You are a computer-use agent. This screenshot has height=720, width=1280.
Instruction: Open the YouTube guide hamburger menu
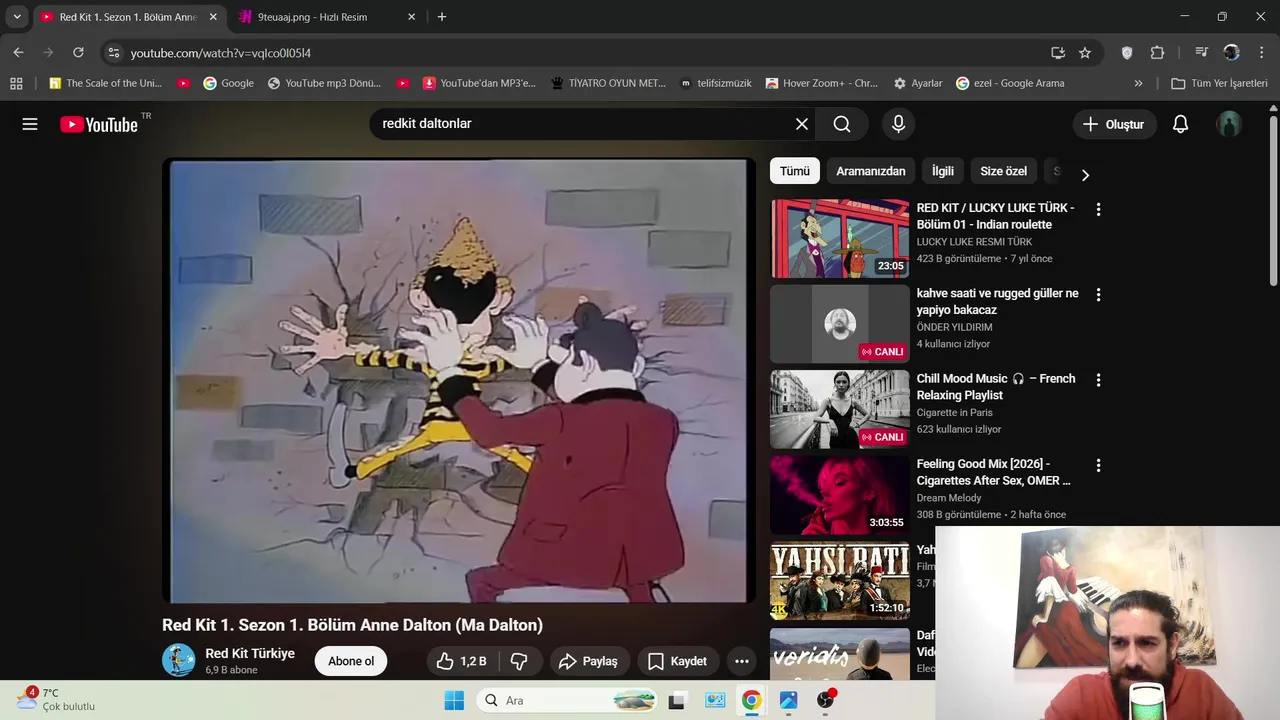coord(30,124)
